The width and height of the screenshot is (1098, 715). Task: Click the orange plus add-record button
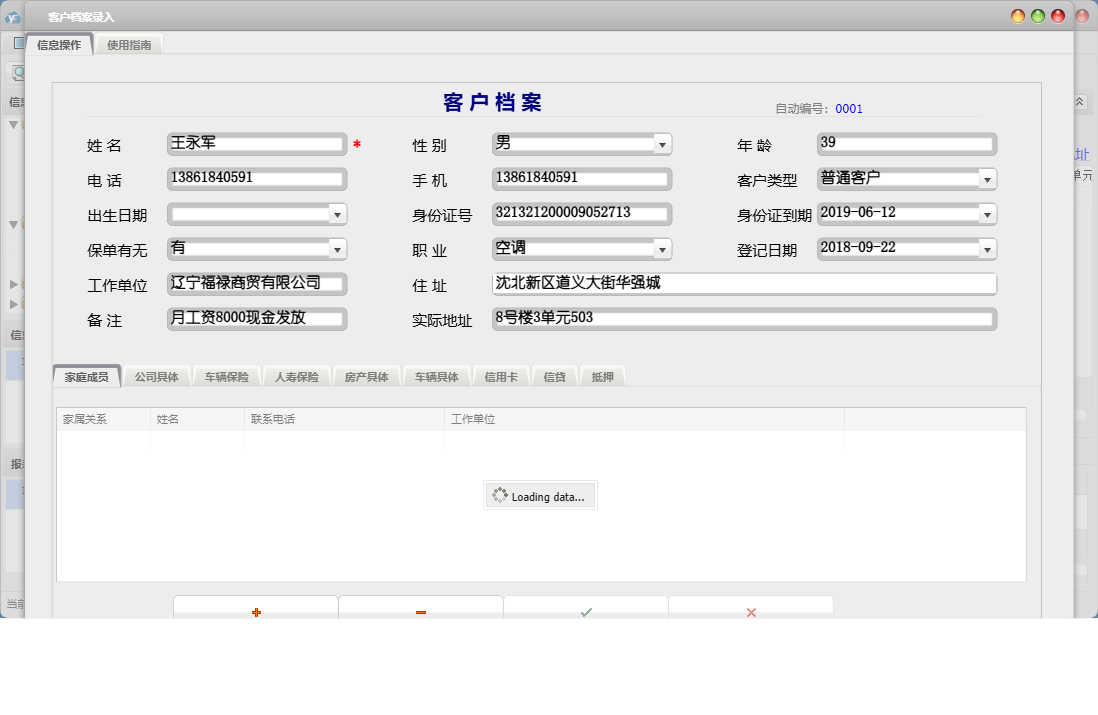(256, 611)
